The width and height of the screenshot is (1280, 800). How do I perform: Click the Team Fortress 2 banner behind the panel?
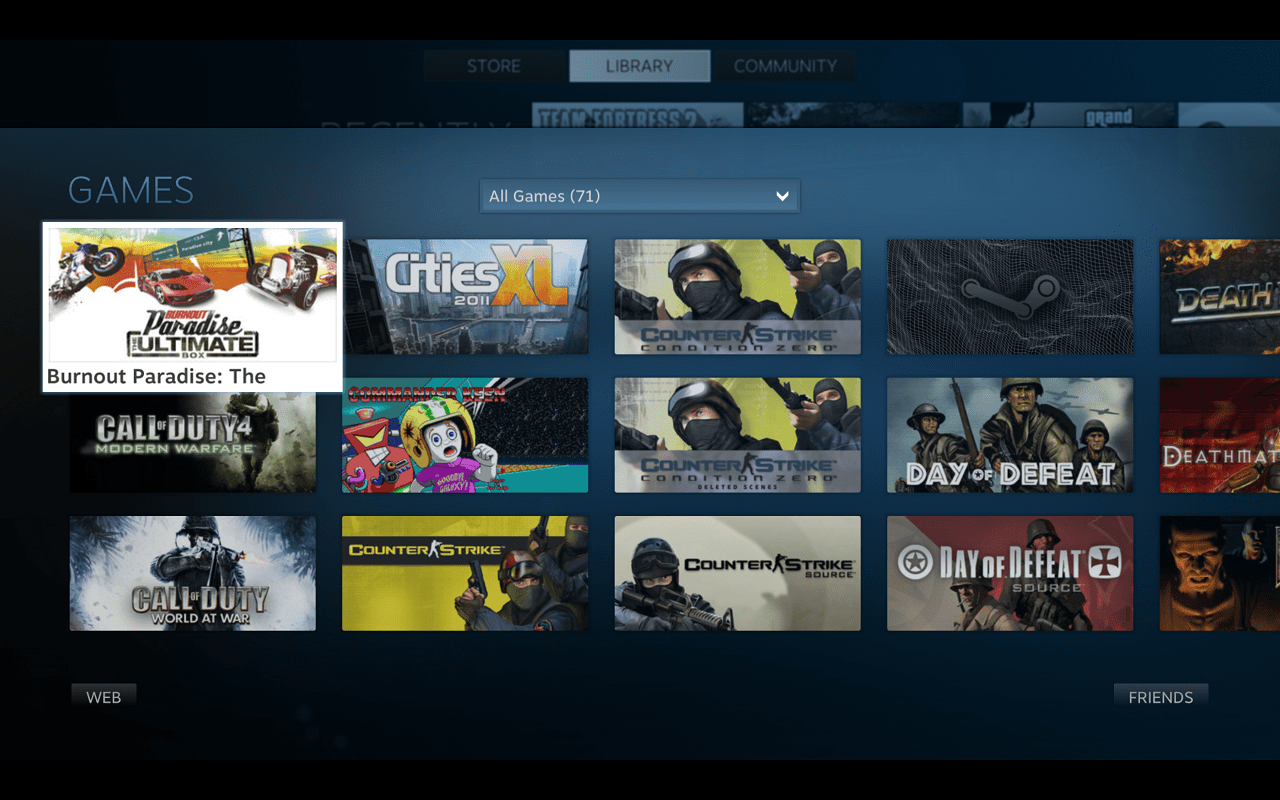[x=637, y=115]
